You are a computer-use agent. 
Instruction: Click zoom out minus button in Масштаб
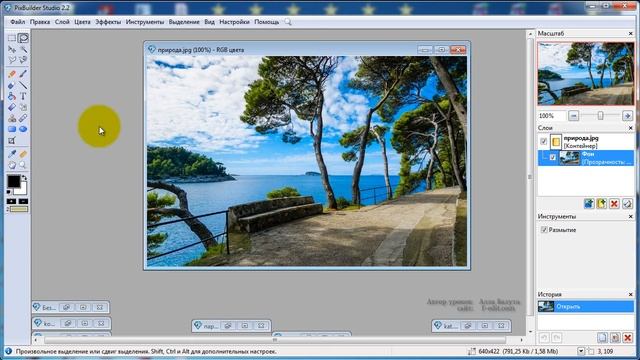pyautogui.click(x=573, y=116)
